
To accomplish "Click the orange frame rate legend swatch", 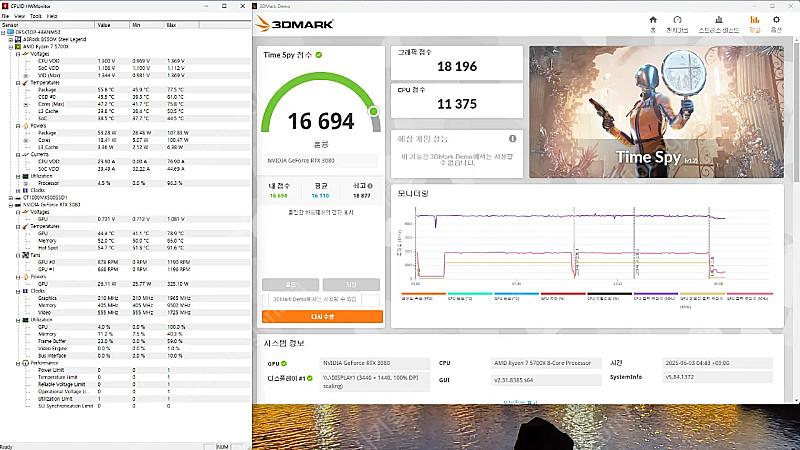I will 423,294.
